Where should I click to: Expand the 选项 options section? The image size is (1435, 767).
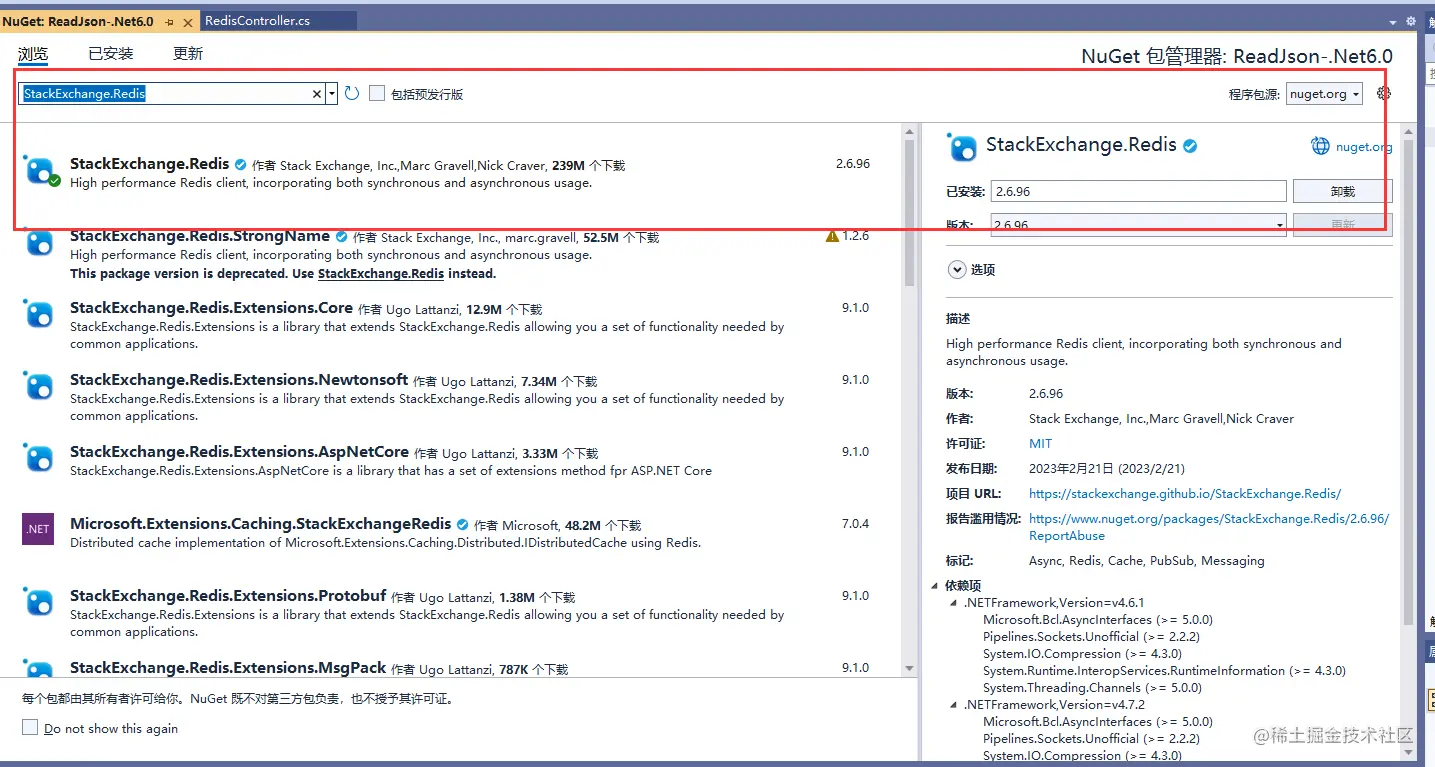pyautogui.click(x=957, y=270)
